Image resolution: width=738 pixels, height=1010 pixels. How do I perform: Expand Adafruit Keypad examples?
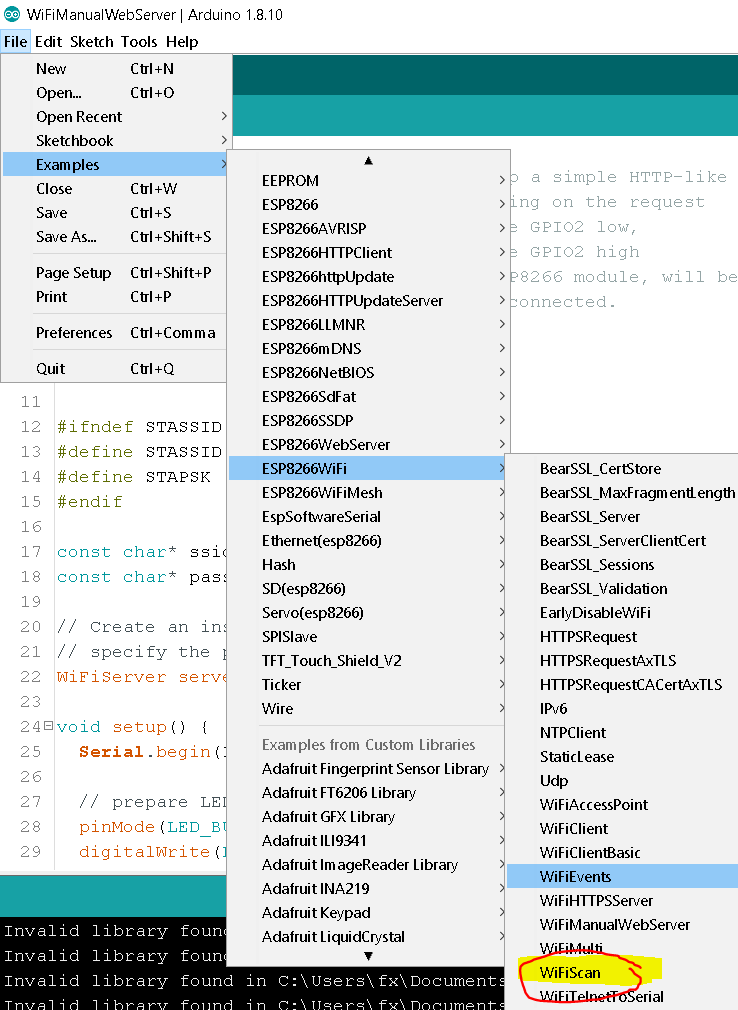point(368,912)
